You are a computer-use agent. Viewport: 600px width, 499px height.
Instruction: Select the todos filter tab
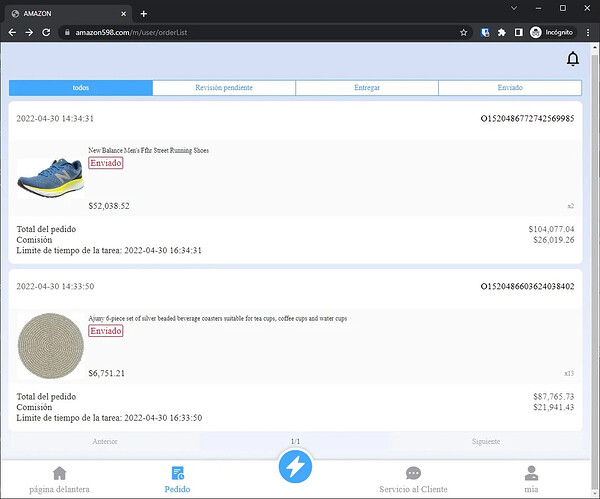coord(81,88)
